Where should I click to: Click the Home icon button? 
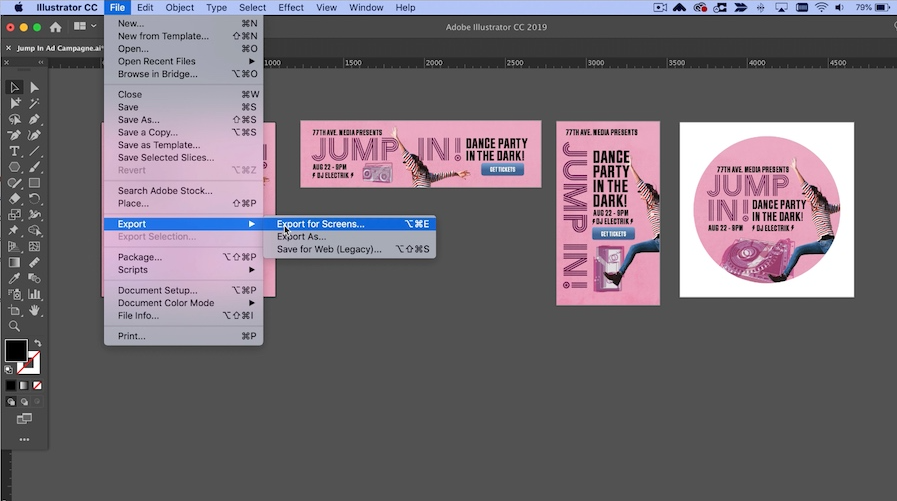point(55,27)
